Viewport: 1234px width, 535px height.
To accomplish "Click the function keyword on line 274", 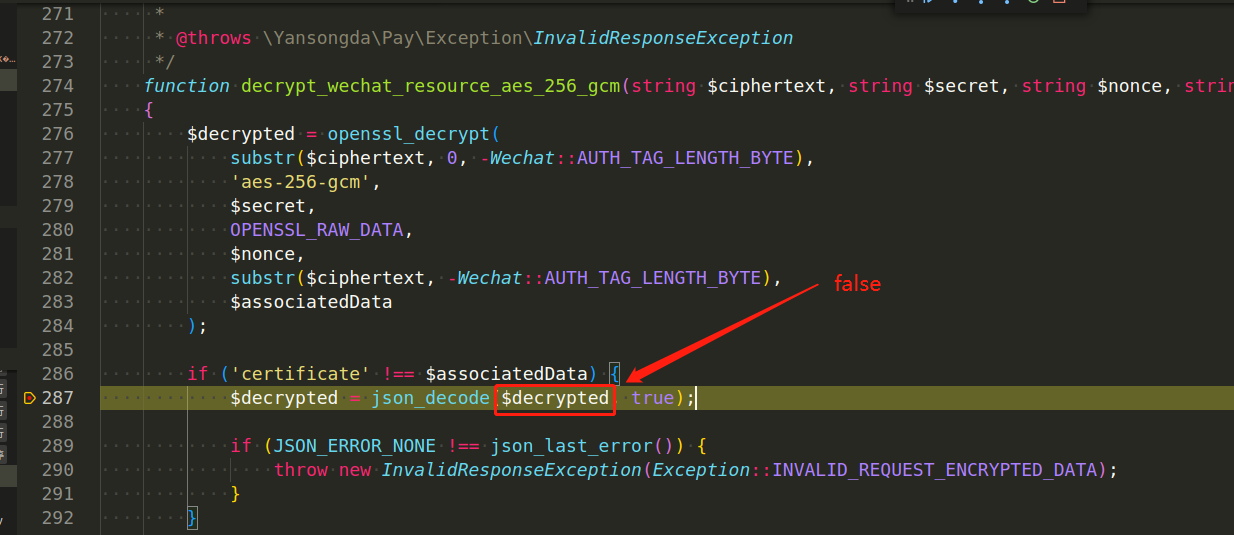I will pos(187,86).
